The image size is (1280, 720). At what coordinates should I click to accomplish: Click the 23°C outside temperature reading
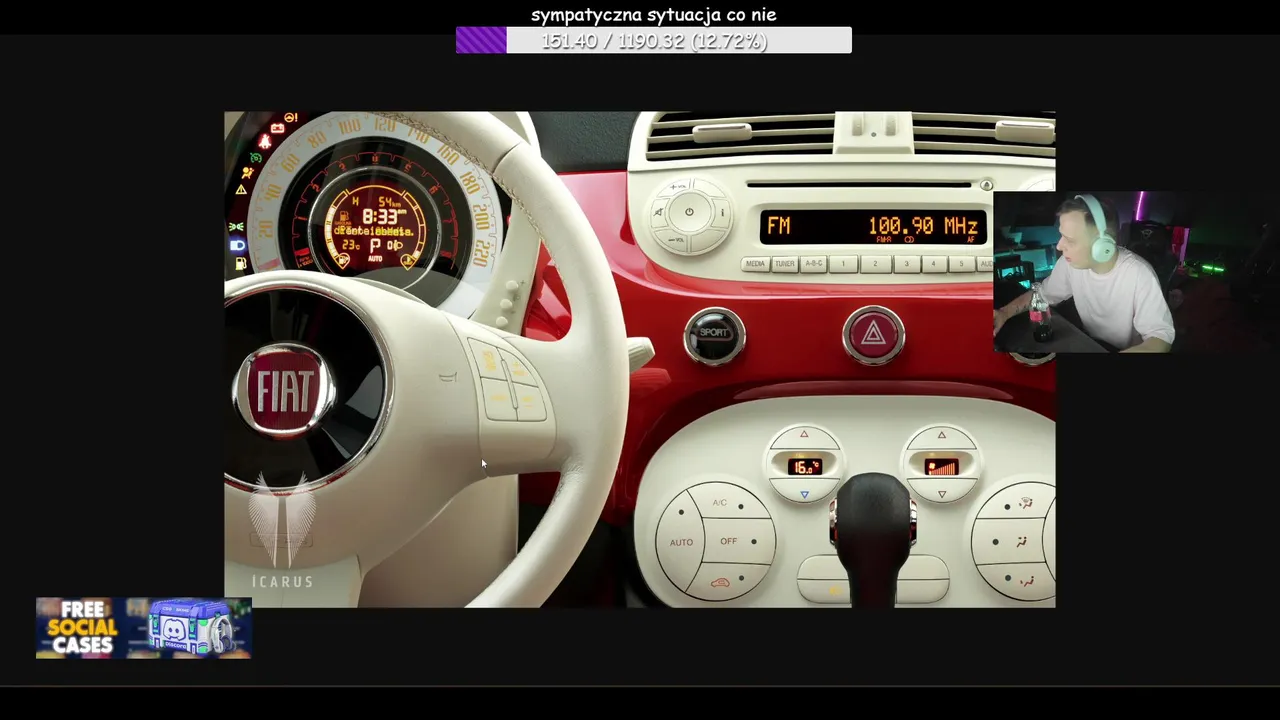(350, 245)
